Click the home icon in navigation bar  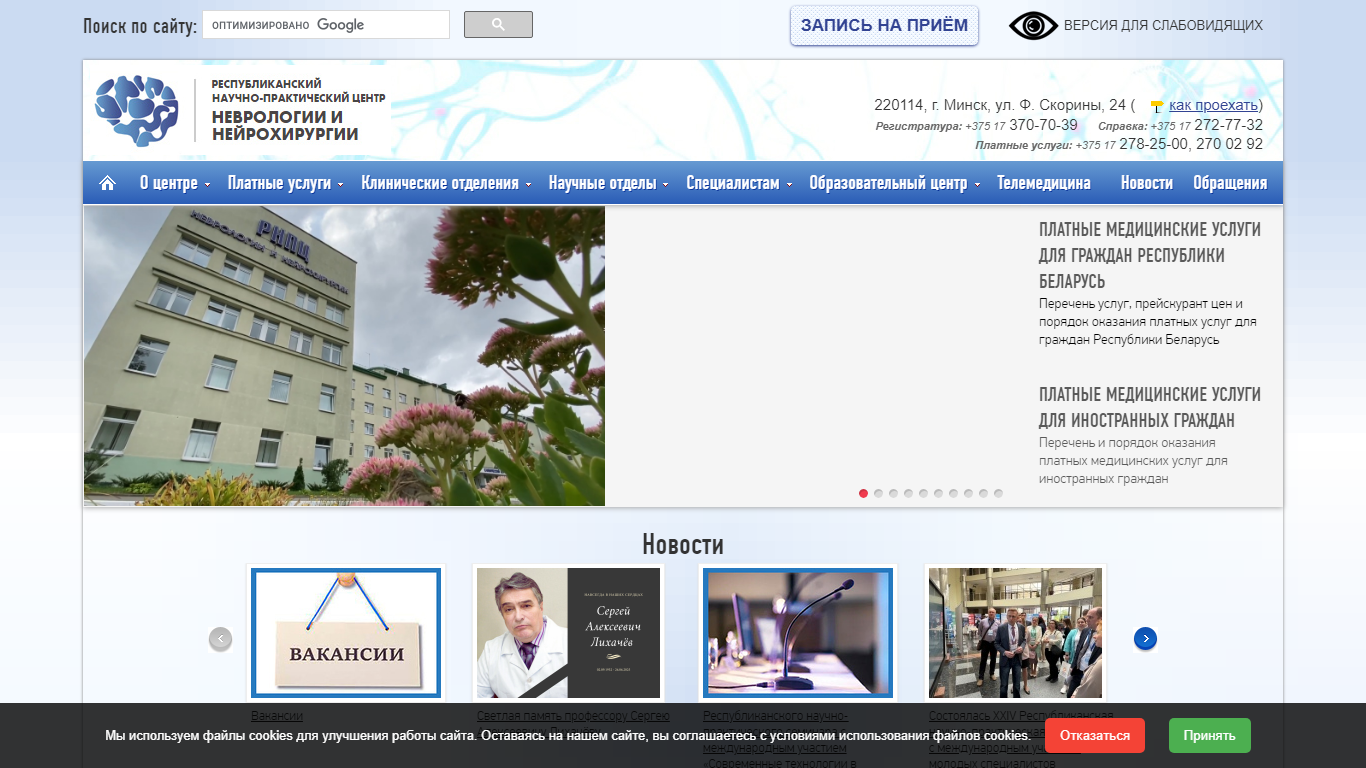pyautogui.click(x=107, y=183)
